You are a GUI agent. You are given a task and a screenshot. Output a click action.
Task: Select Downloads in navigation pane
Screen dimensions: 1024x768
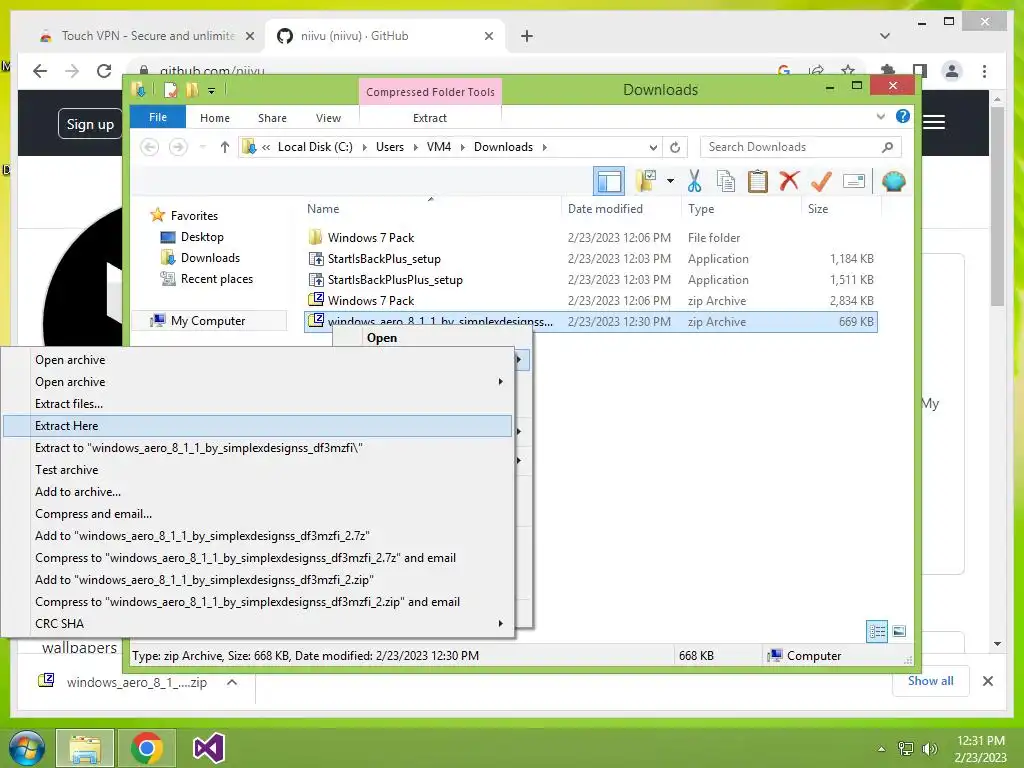click(x=210, y=258)
